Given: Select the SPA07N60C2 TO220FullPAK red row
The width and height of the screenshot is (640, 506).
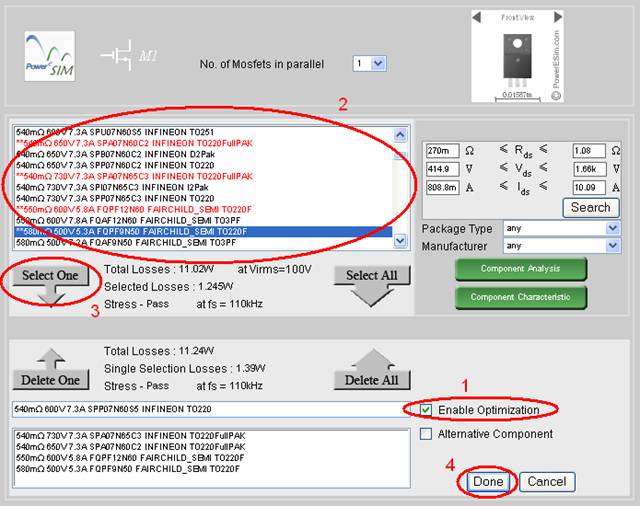Looking at the screenshot, I should coord(203,143).
